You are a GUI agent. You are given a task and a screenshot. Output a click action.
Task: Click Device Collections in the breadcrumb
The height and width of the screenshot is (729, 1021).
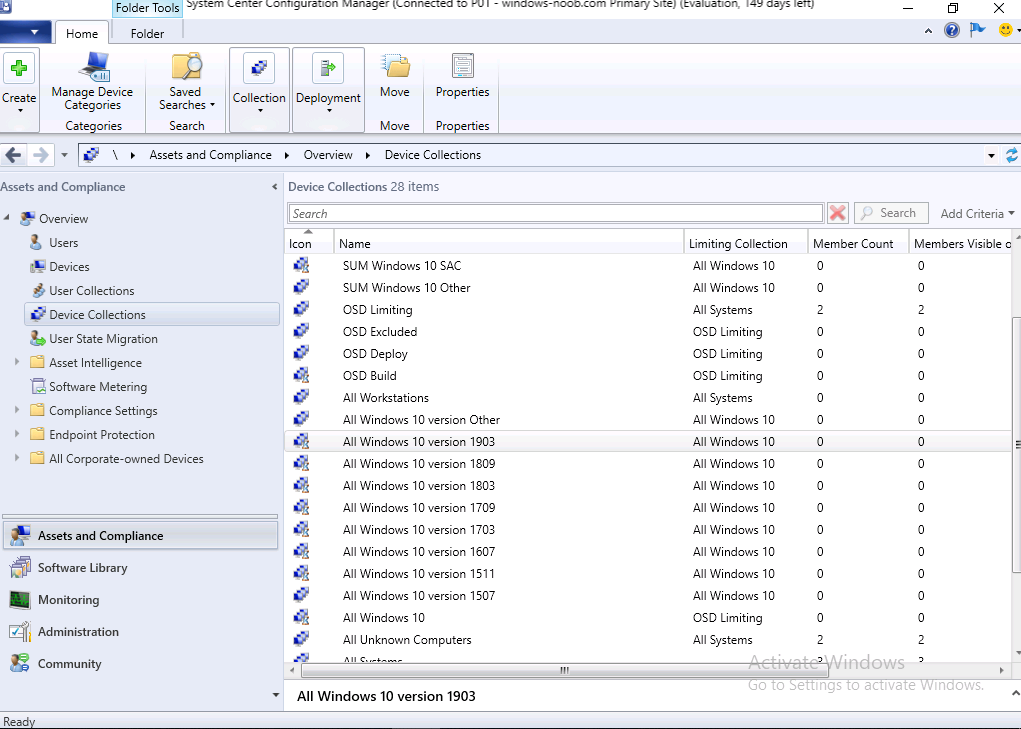(432, 155)
